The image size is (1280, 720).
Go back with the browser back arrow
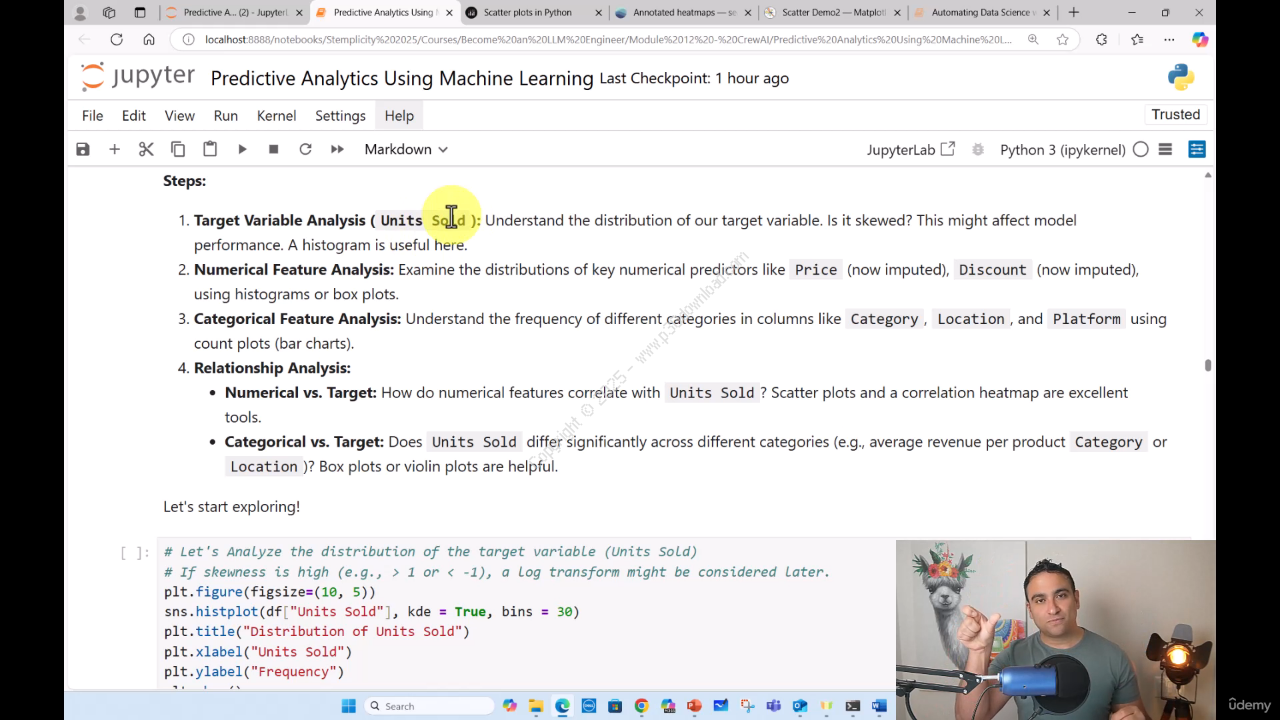(x=84, y=39)
